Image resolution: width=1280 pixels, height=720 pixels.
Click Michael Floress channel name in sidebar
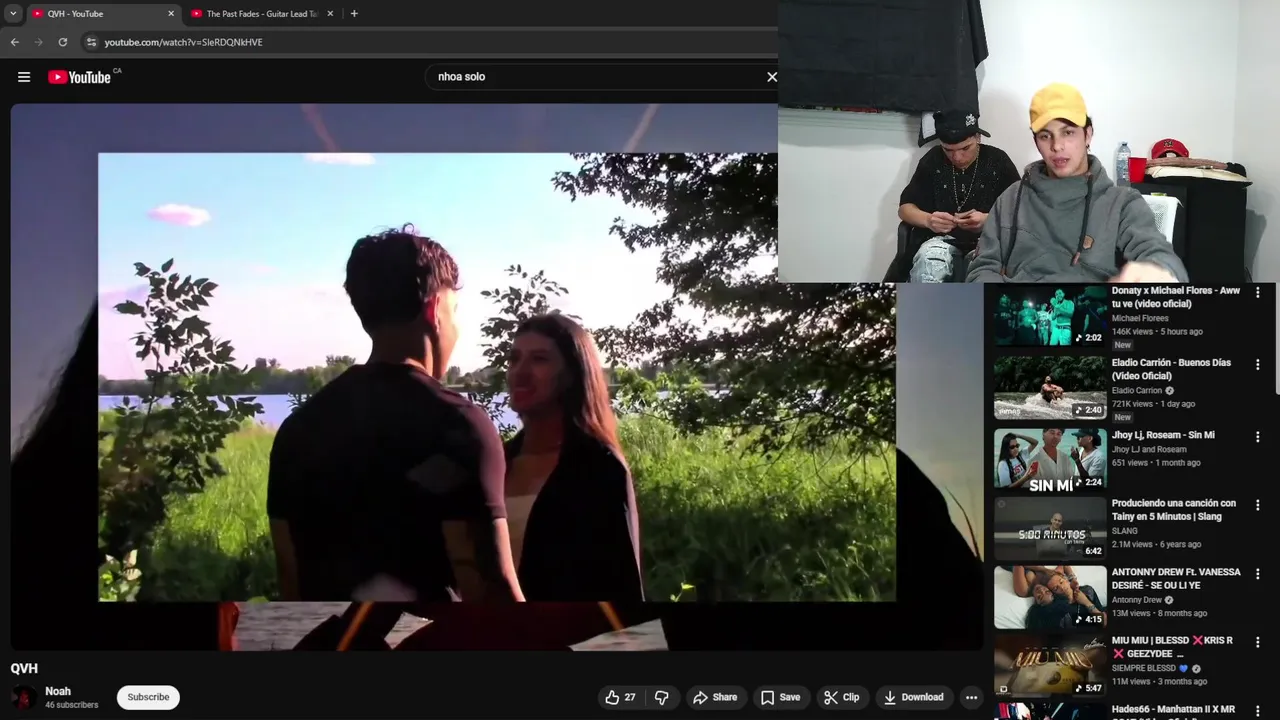coord(1140,318)
